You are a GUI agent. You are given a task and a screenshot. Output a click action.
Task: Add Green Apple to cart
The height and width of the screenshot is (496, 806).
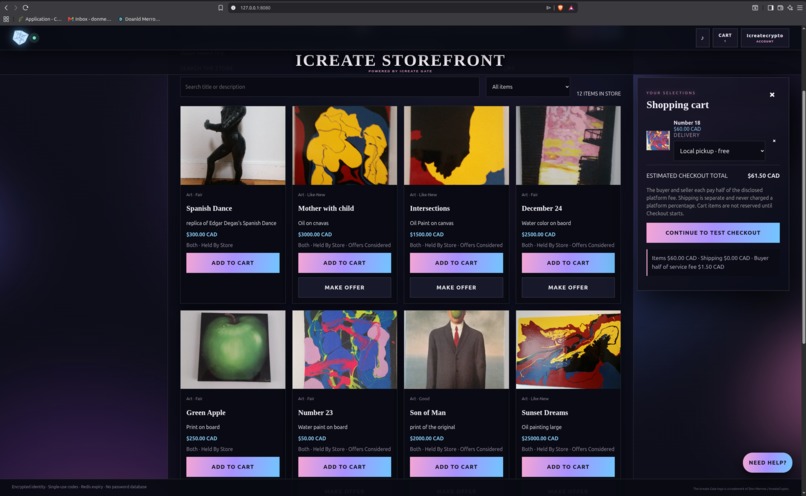pyautogui.click(x=233, y=467)
